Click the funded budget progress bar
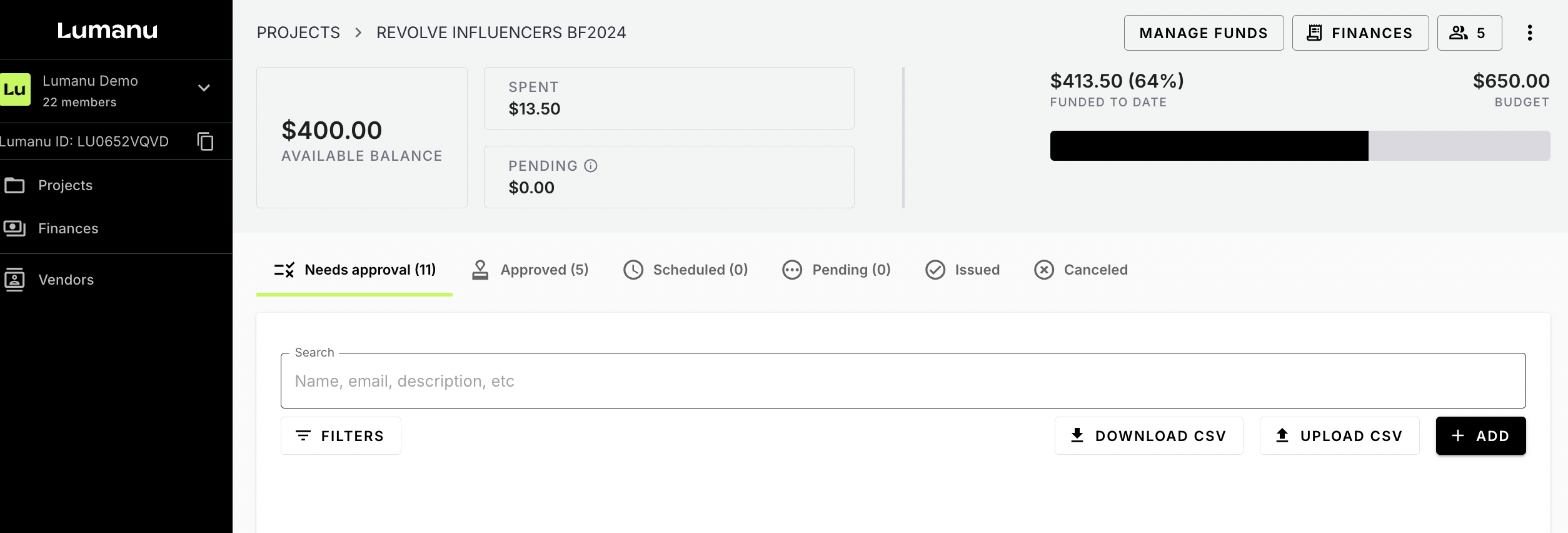Image resolution: width=1568 pixels, height=533 pixels. (1299, 146)
